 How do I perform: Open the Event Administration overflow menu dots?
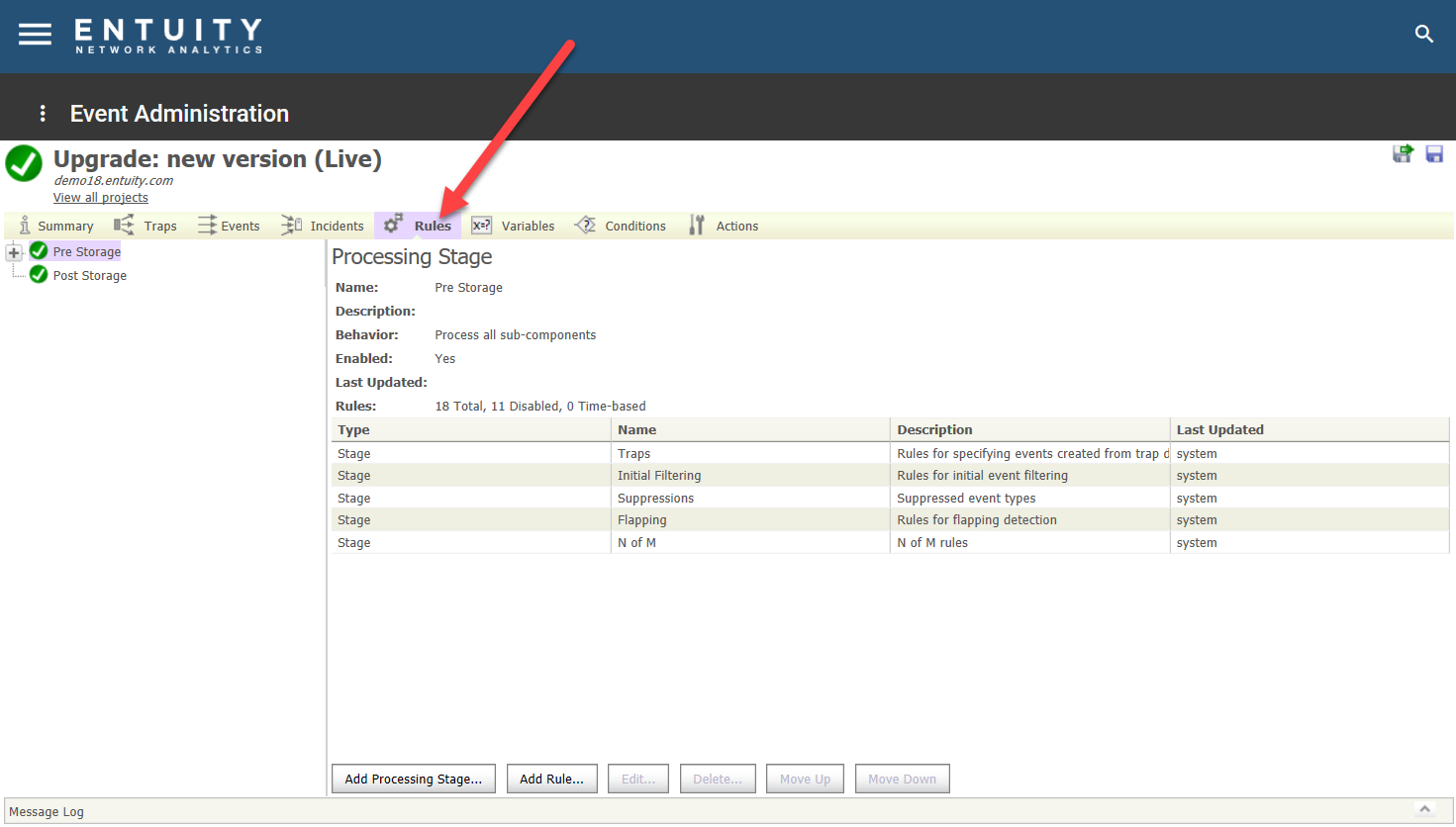(43, 114)
